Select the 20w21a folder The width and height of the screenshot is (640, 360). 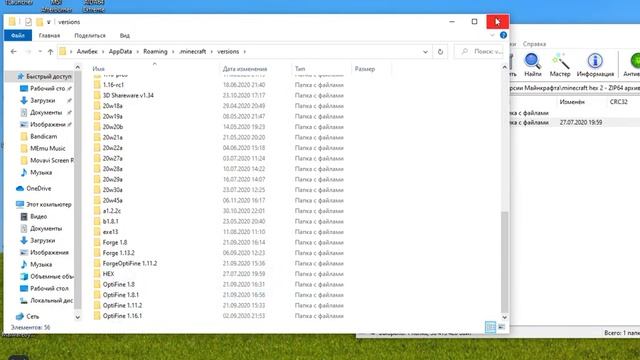tap(112, 138)
